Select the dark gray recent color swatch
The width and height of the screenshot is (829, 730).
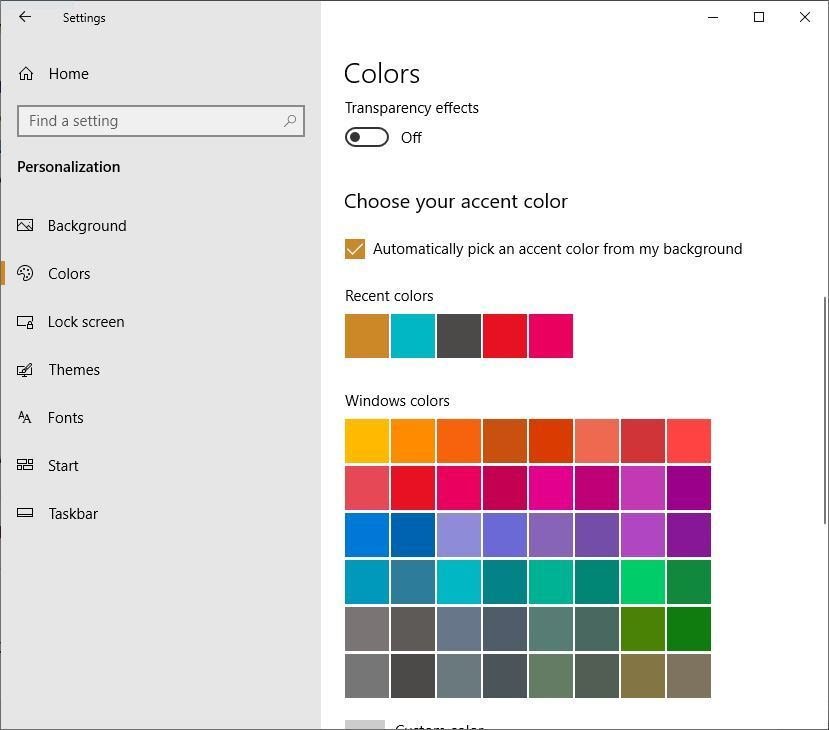[x=459, y=336]
